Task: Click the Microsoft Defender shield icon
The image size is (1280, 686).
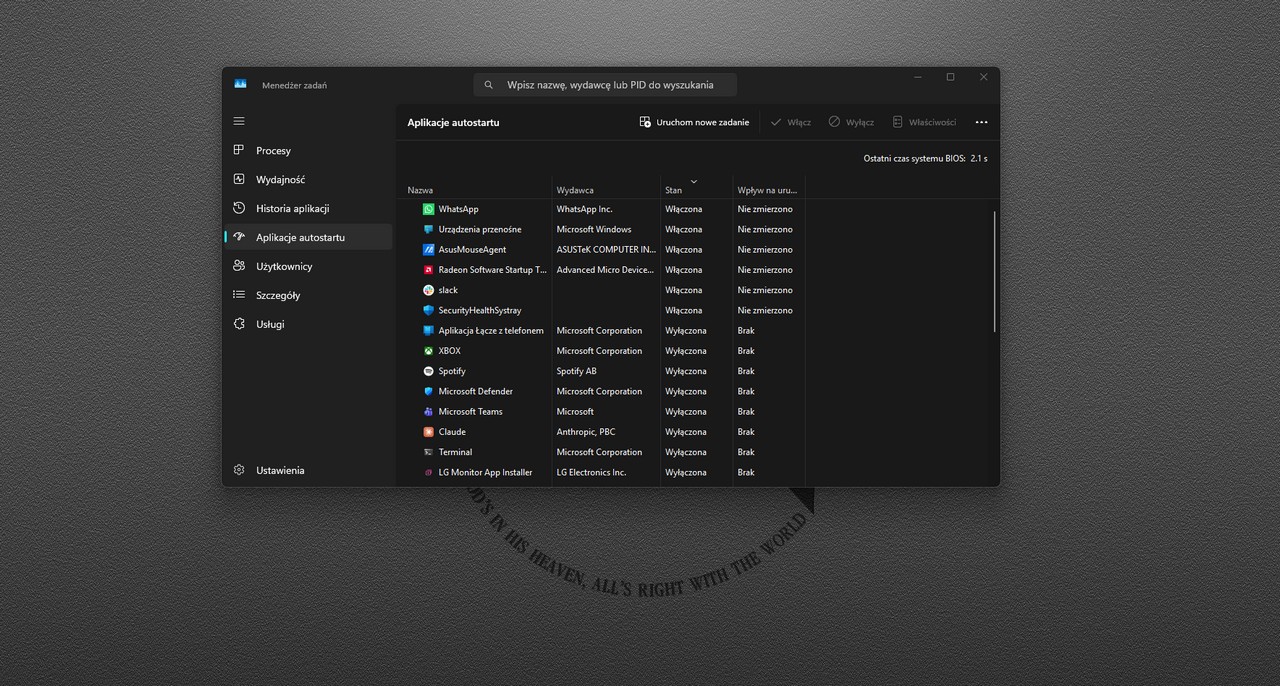Action: point(428,391)
